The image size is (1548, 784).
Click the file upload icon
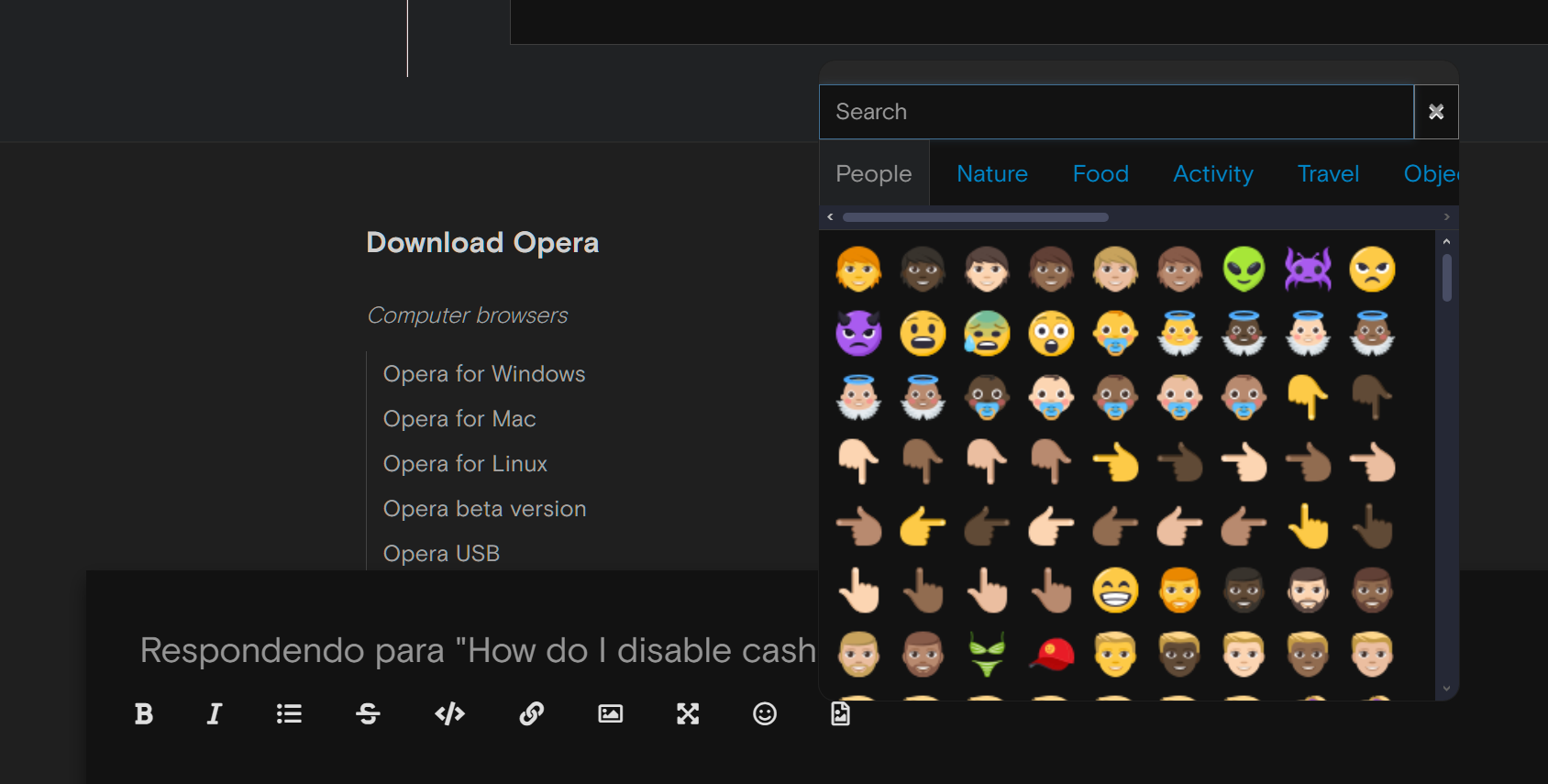tap(840, 713)
